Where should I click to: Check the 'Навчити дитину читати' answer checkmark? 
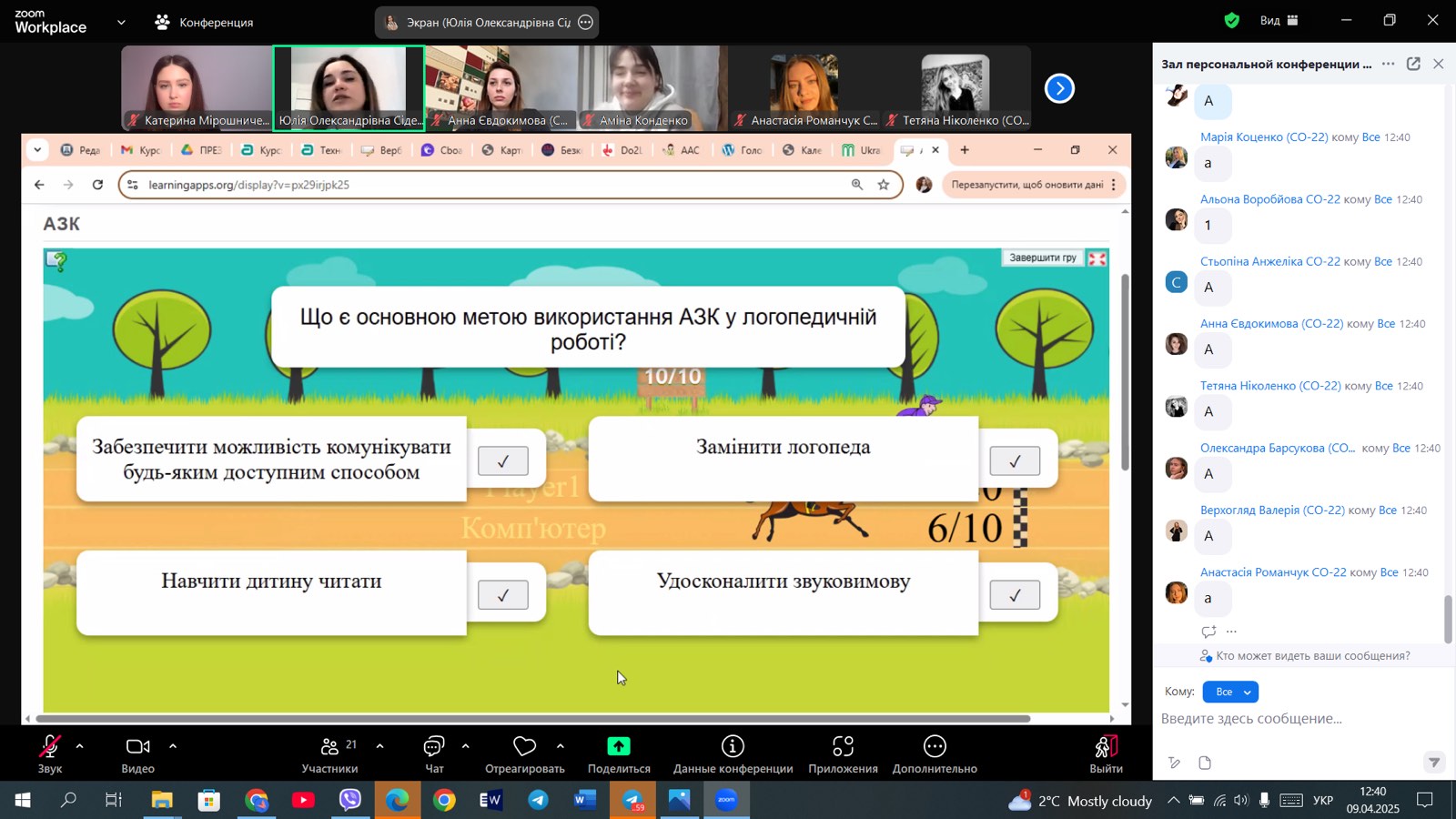[x=503, y=595]
